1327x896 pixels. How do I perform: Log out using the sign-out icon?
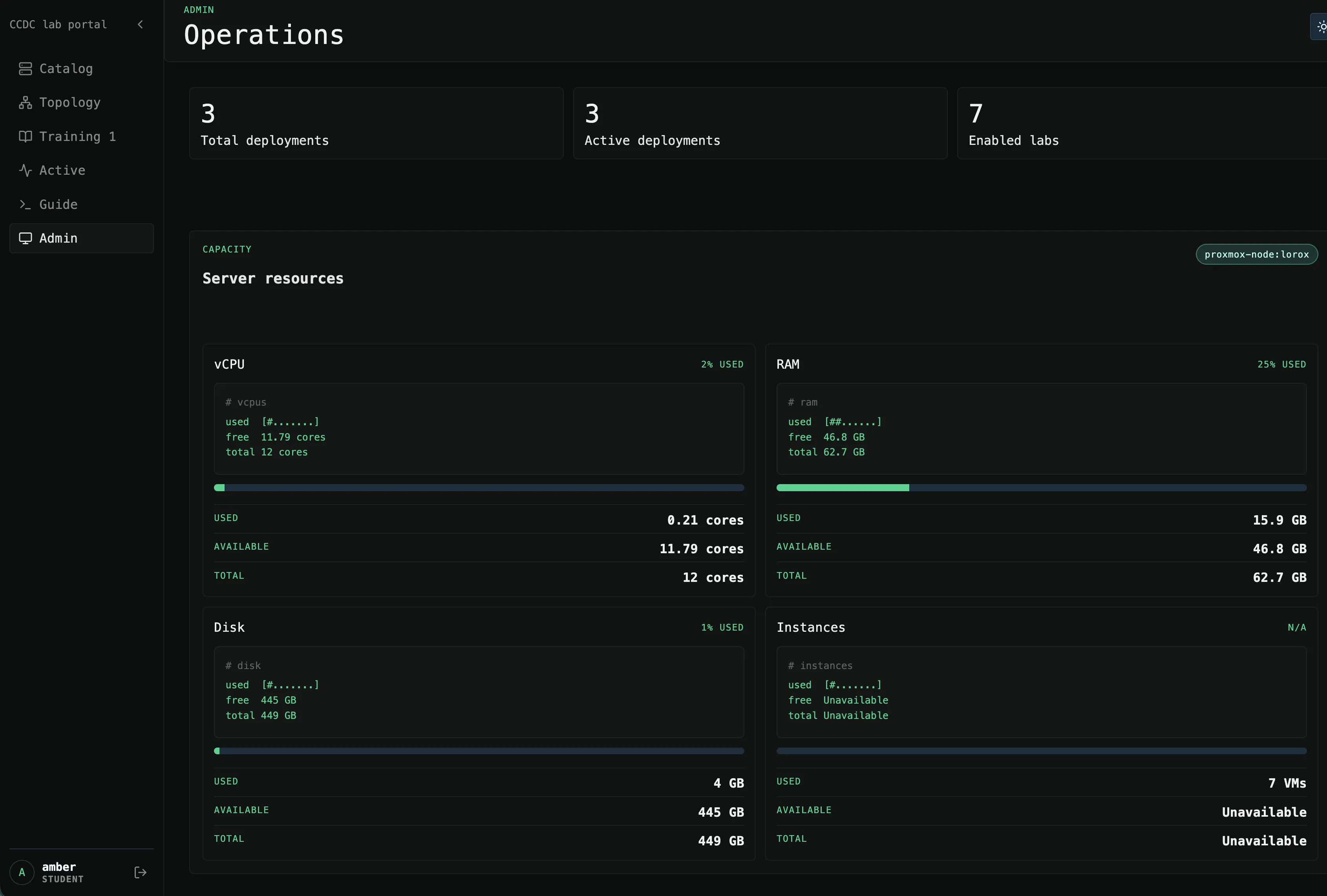click(141, 872)
